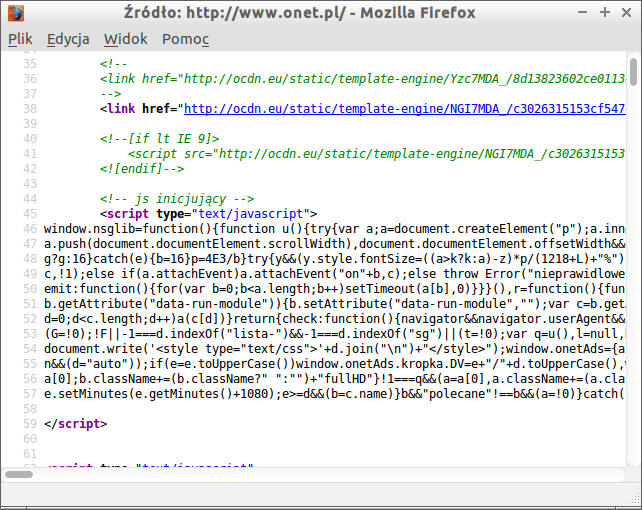Click the '<![endif]-->' line
This screenshot has width=642, height=510.
(x=143, y=168)
